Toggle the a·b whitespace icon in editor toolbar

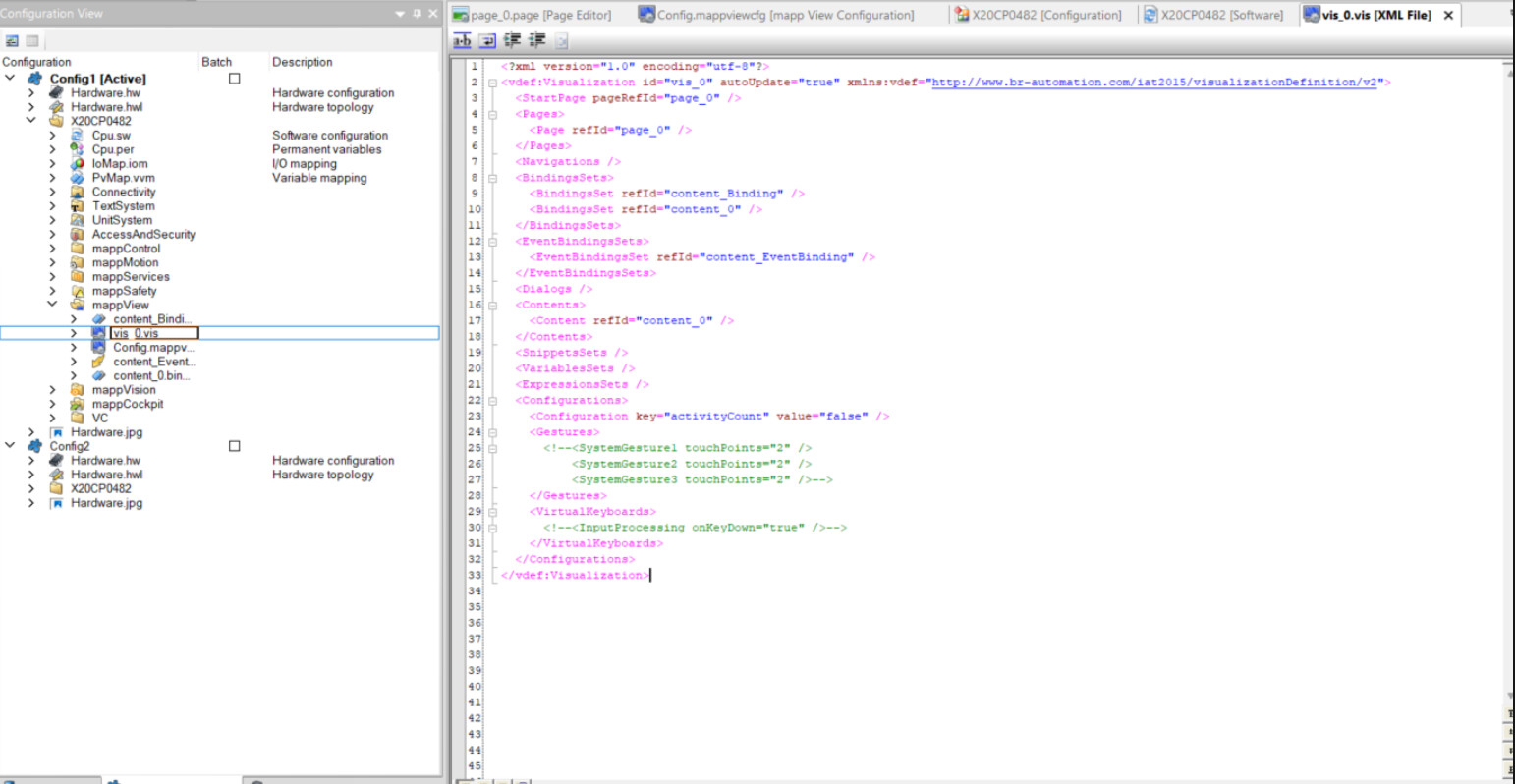pyautogui.click(x=462, y=40)
